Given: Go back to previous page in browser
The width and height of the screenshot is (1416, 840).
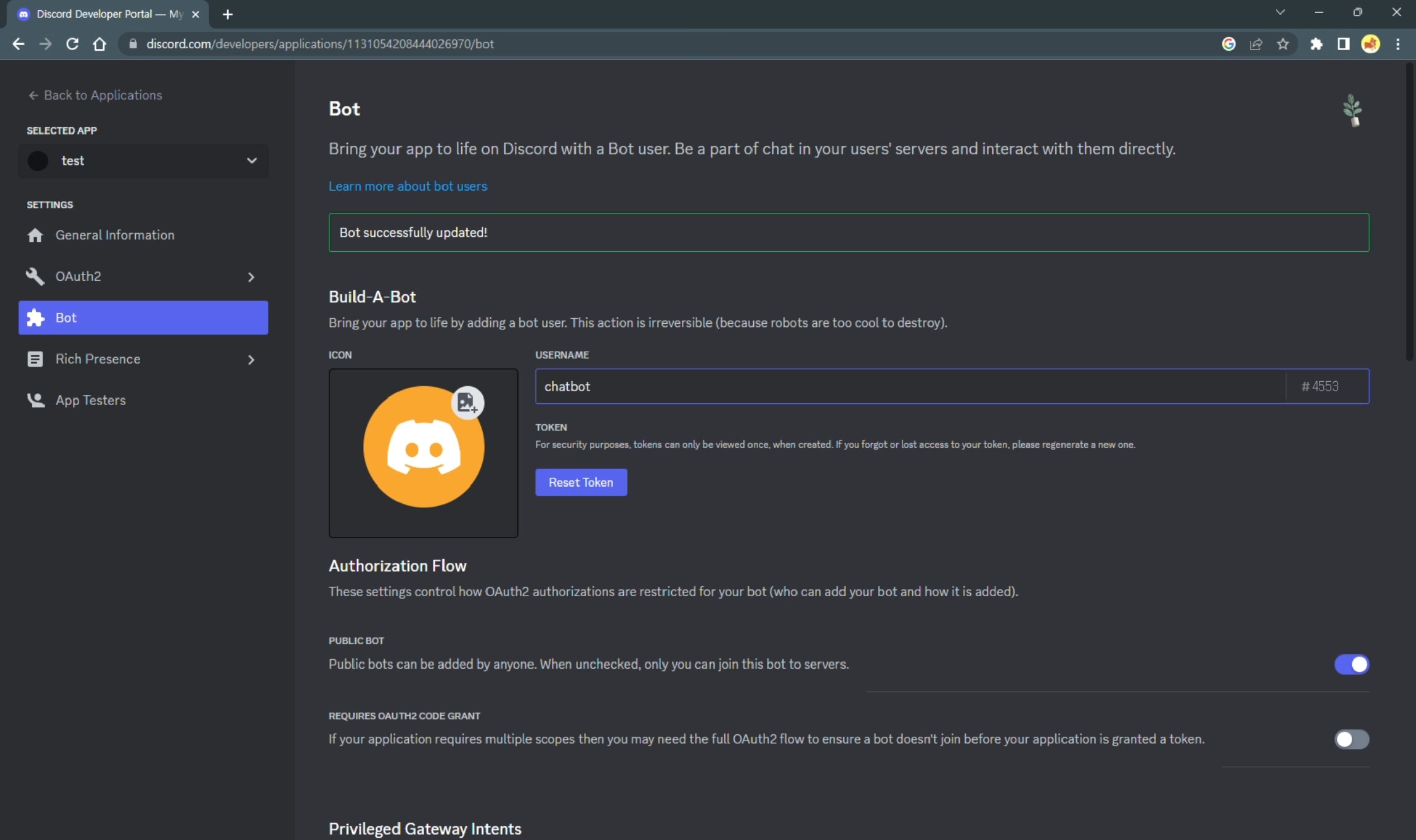Looking at the screenshot, I should coord(18,43).
